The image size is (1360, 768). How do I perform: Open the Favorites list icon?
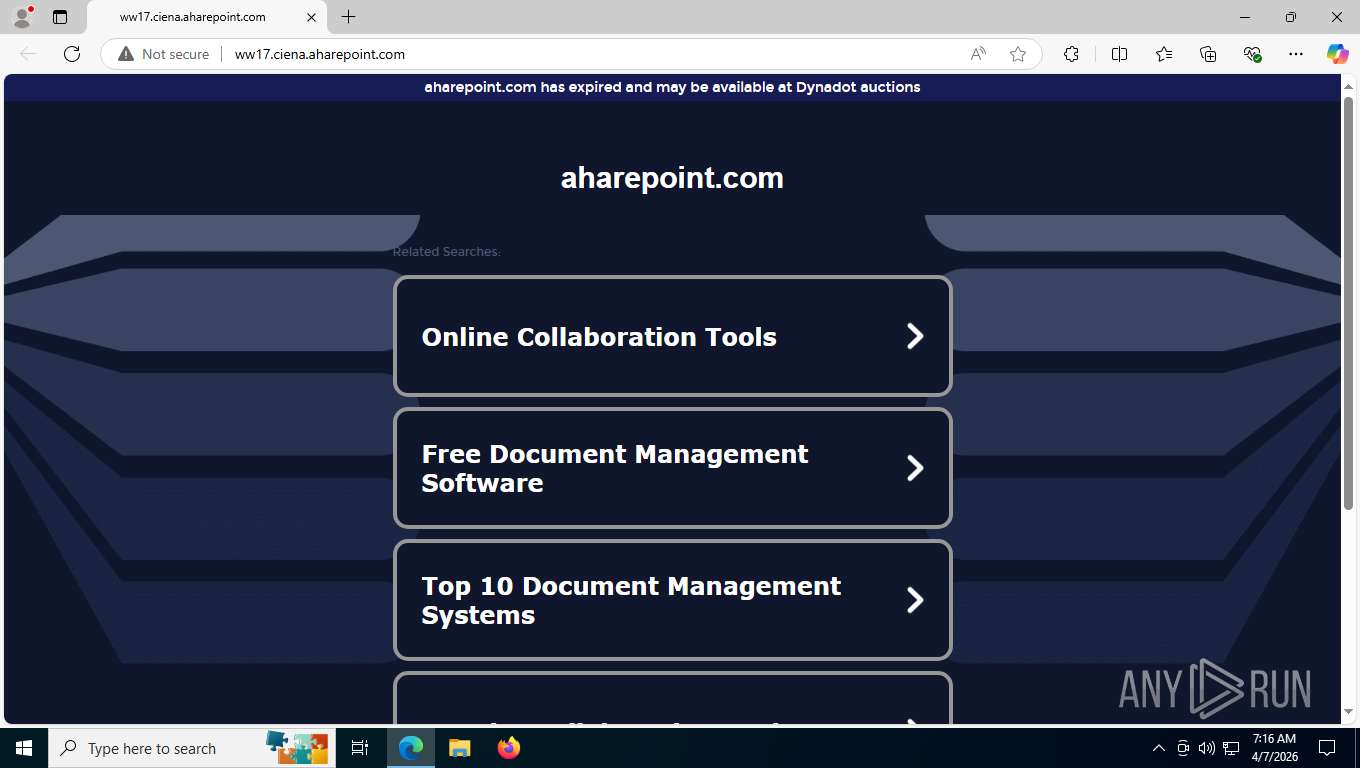point(1164,54)
